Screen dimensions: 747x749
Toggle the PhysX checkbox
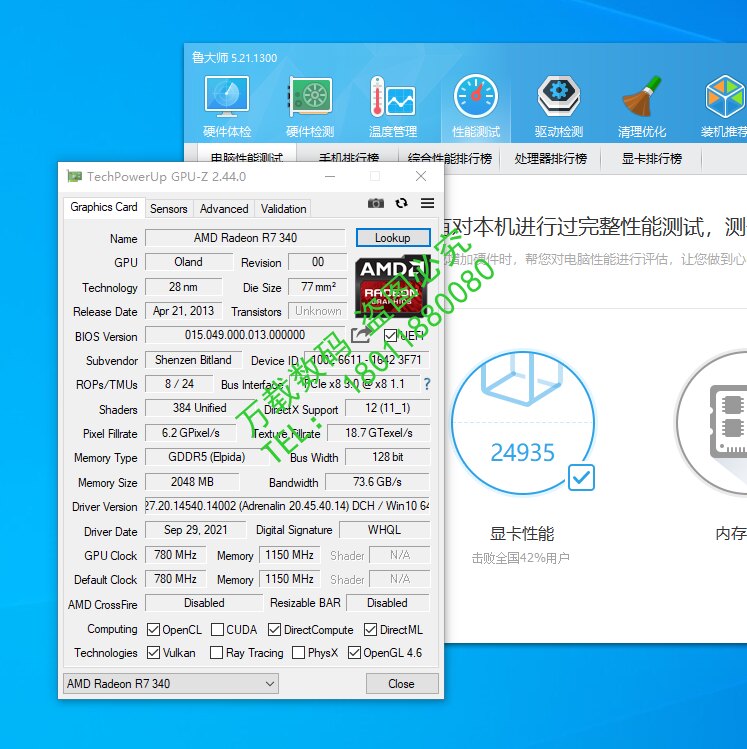pyautogui.click(x=299, y=653)
